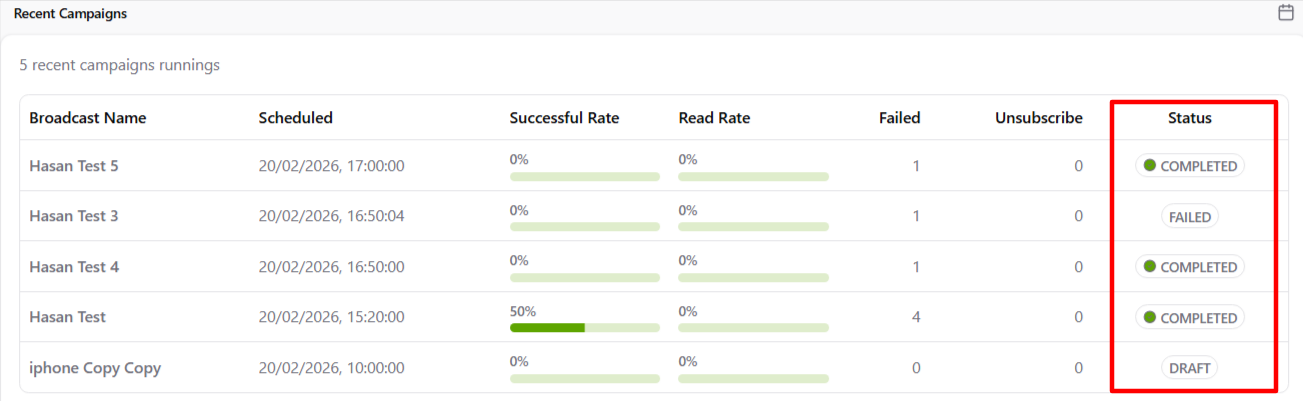This screenshot has height=401, width=1303.
Task: Open the iphone Copy Copy campaign
Action: [x=95, y=368]
